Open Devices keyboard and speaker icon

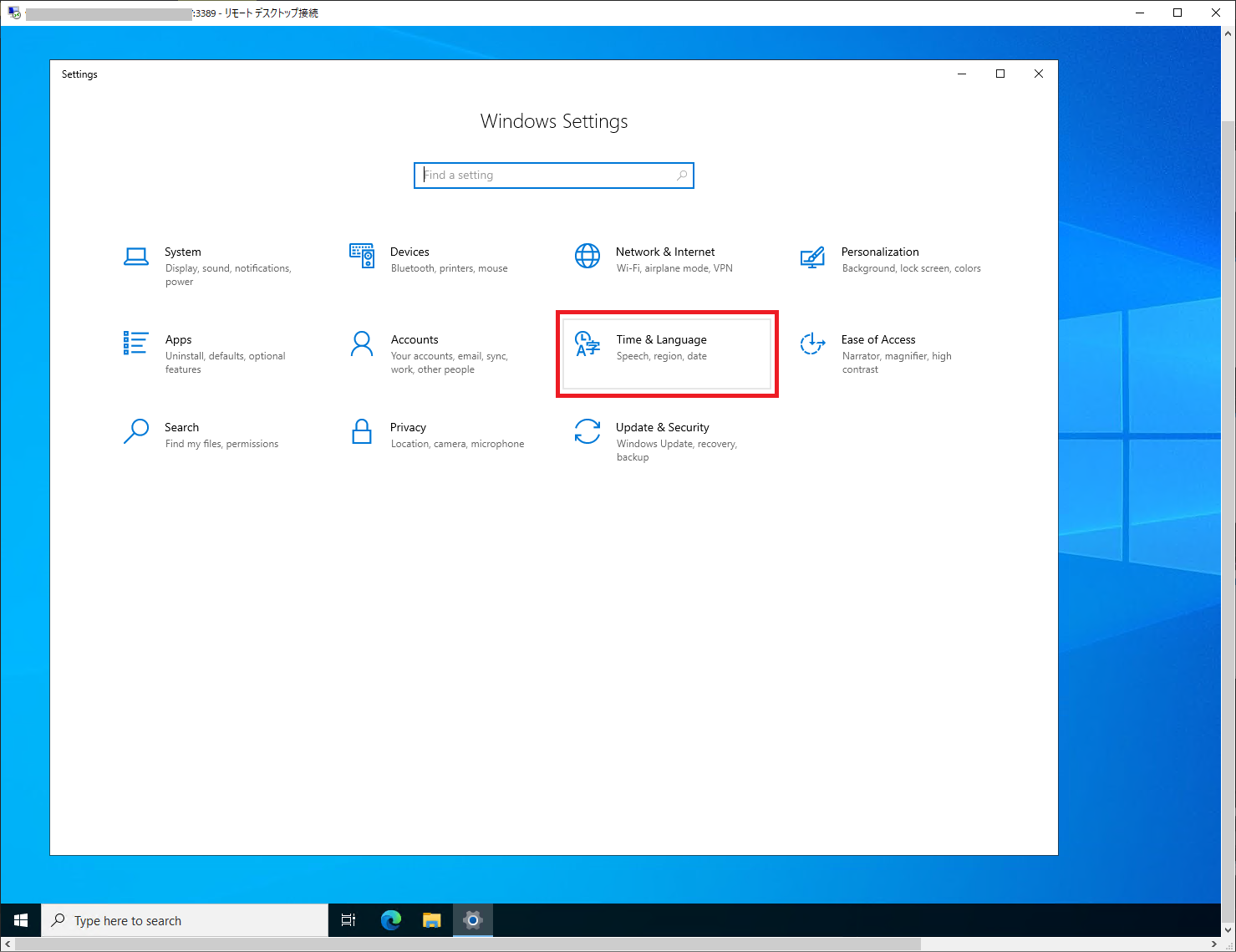(362, 256)
